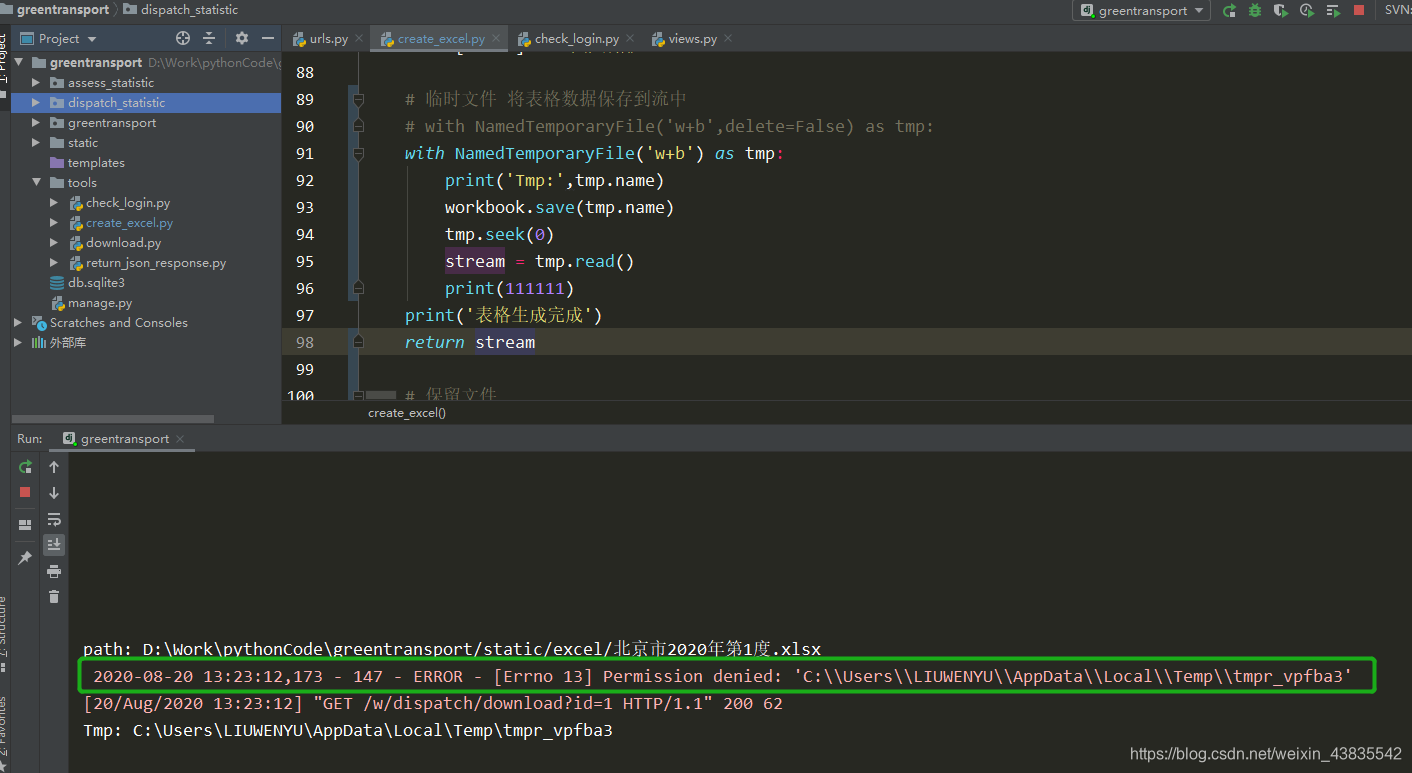This screenshot has height=773, width=1412.
Task: Click the Restore Layout icon in Run panel
Action: coord(25,524)
